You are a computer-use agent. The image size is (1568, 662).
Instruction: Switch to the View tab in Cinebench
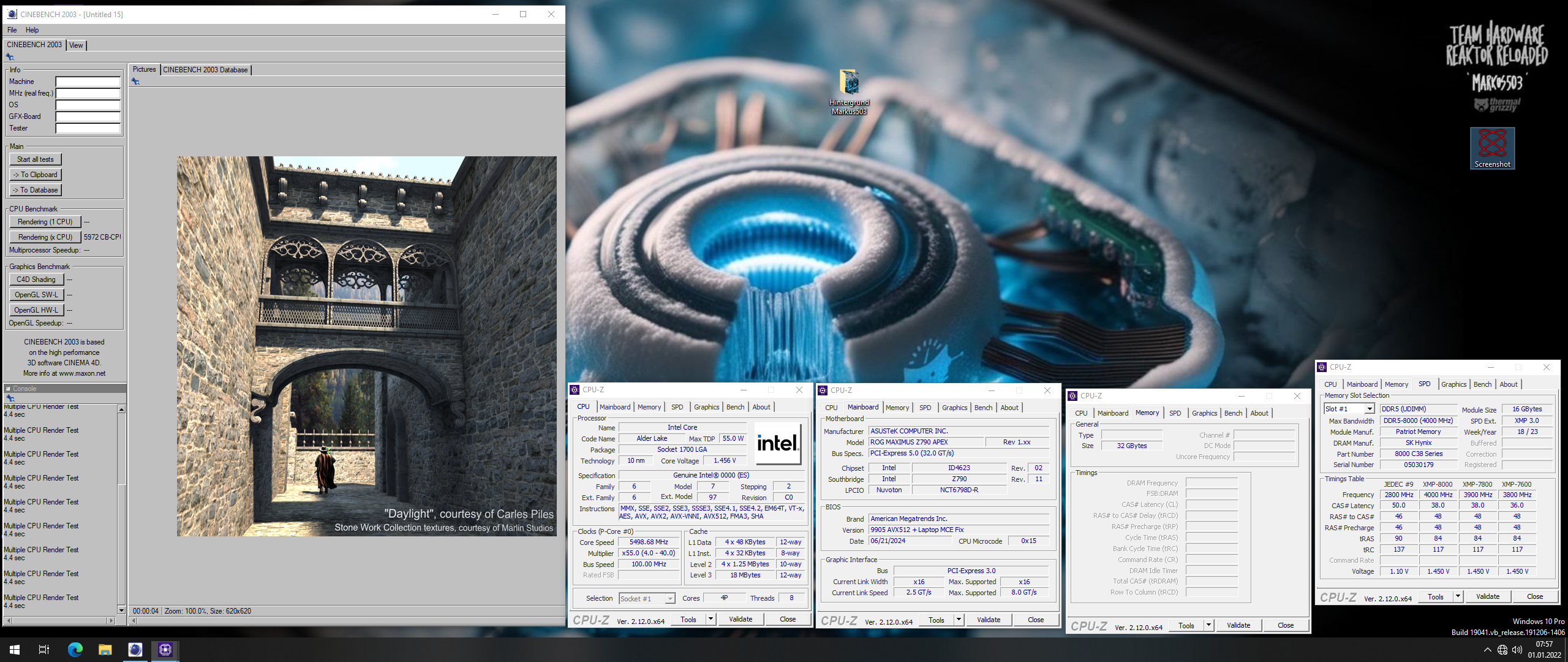tap(76, 45)
